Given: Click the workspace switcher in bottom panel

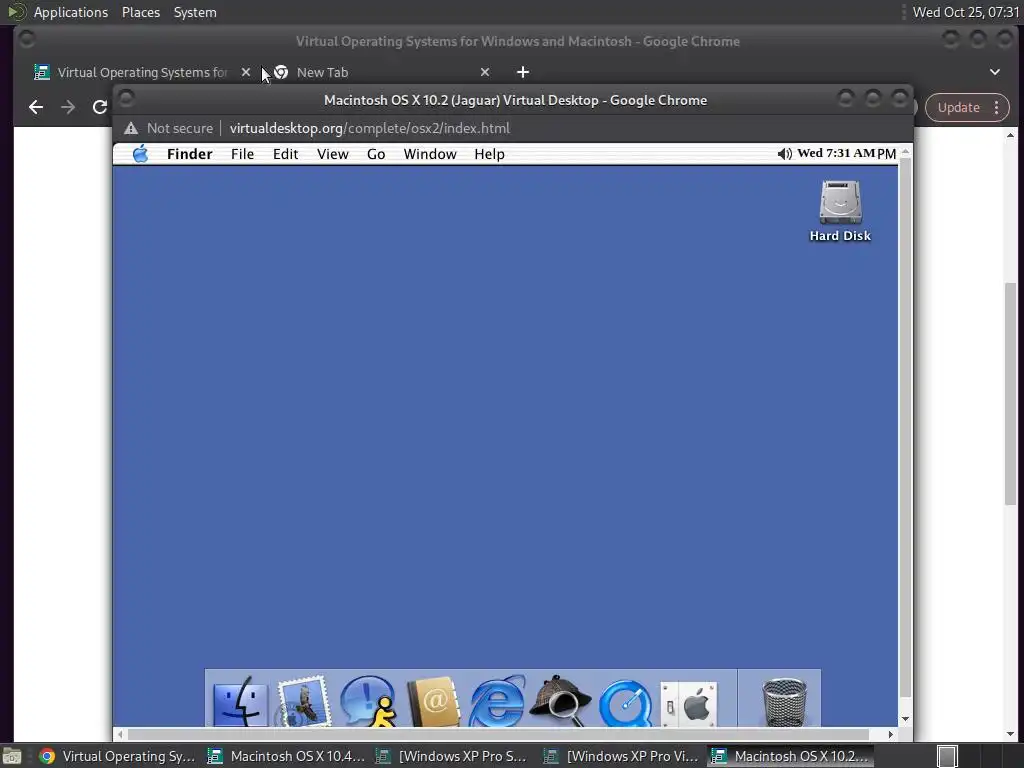Looking at the screenshot, I should (947, 756).
